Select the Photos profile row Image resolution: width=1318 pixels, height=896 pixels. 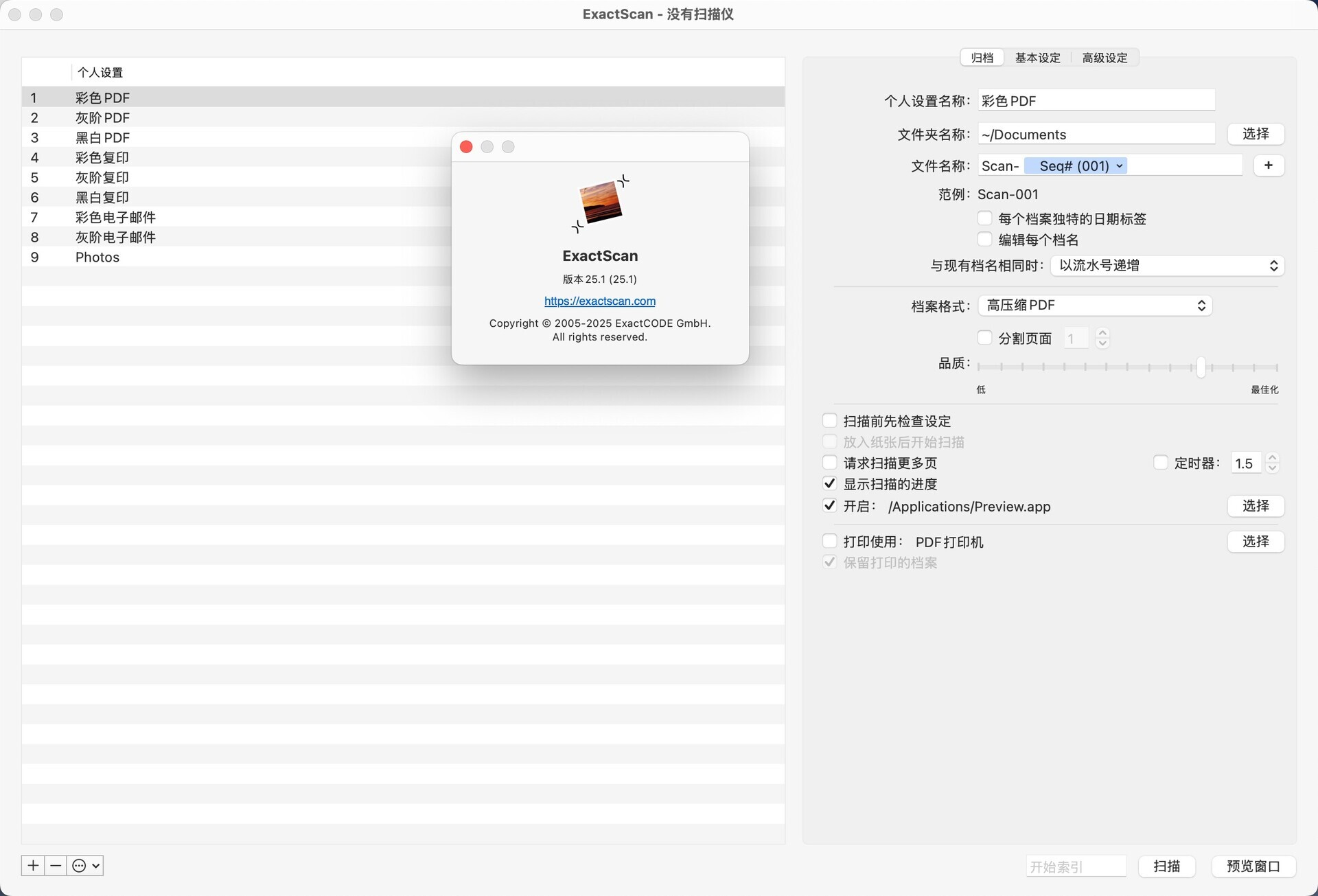click(403, 257)
